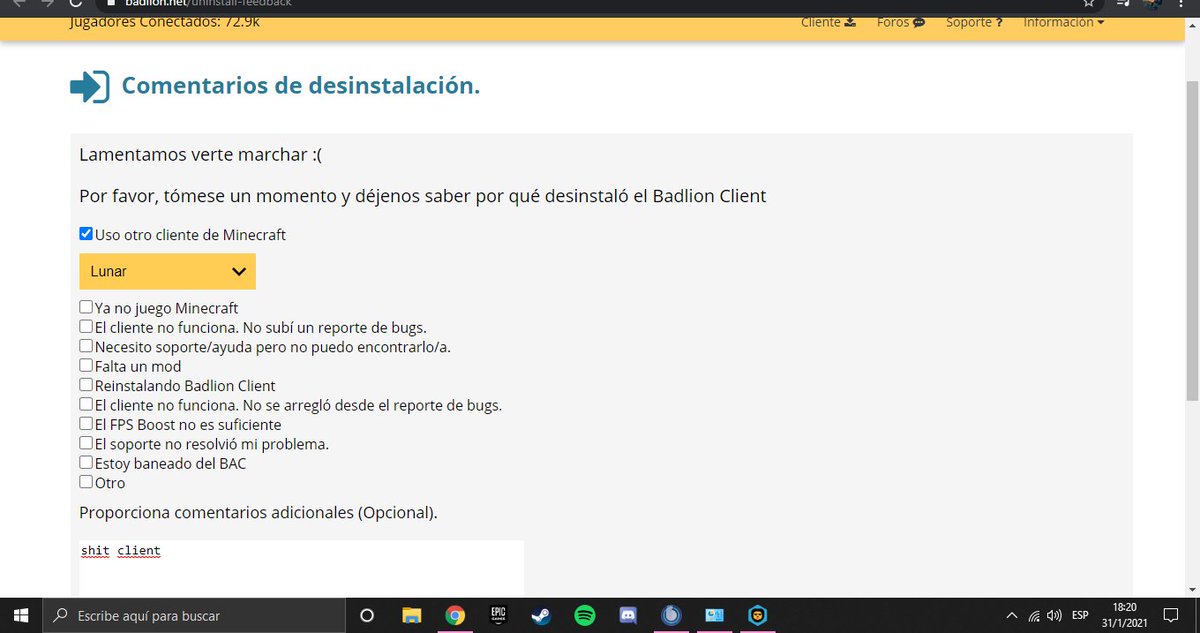Open Discord from taskbar
The image size is (1200, 633).
pos(629,615)
